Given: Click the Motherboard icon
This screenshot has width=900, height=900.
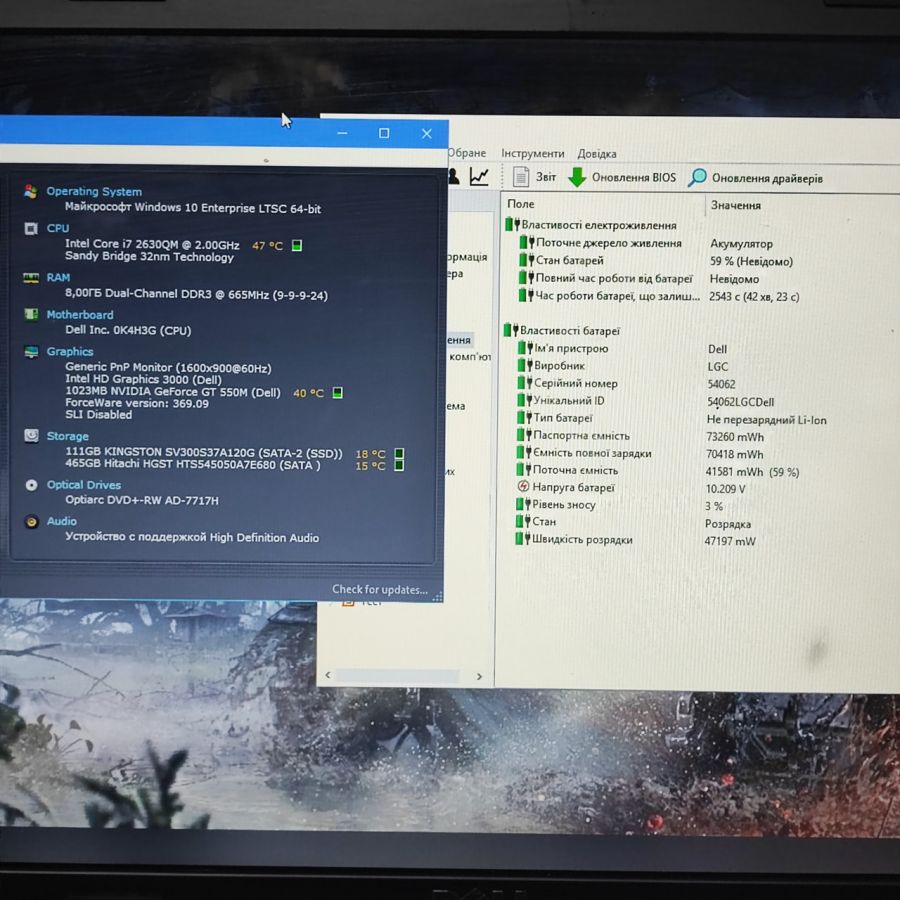Looking at the screenshot, I should (x=31, y=315).
